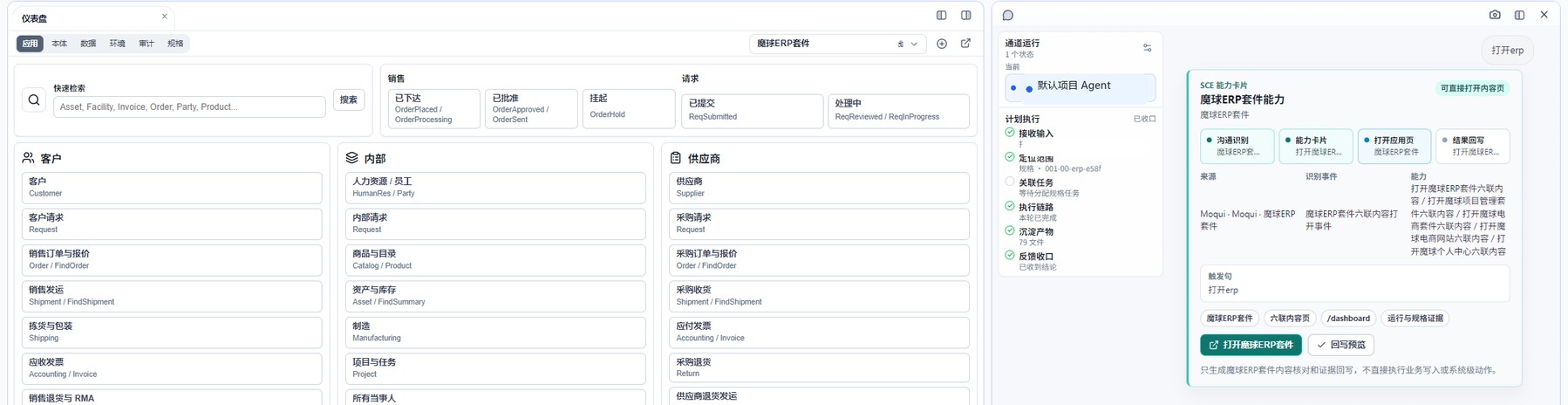This screenshot has width=1568, height=405.
Task: Open 供应商 Supplier card
Action: pyautogui.click(x=819, y=188)
